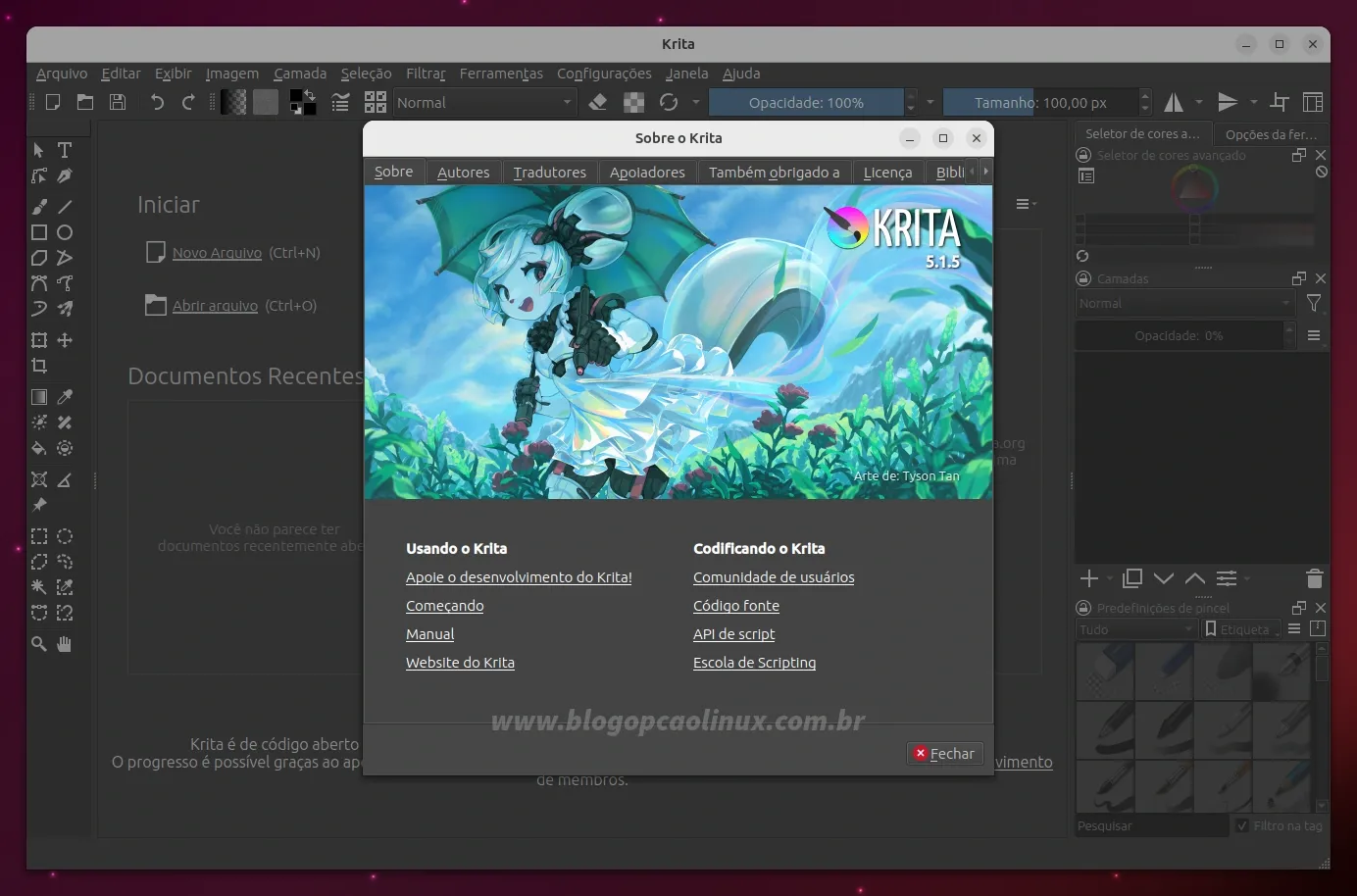Open layer blending mode dropdown in Camadas

1185,304
